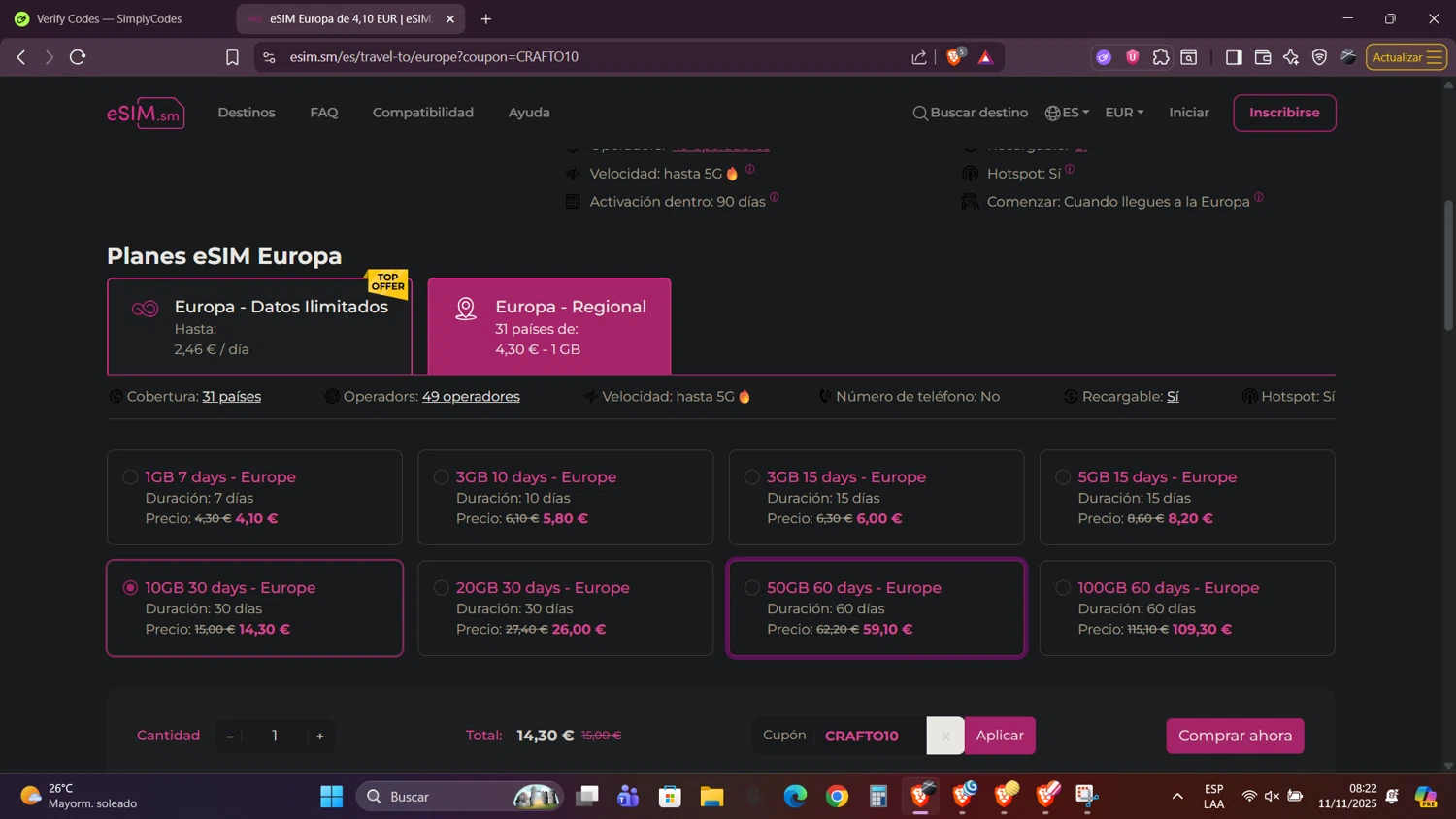
Task: Click Iniciar to log in
Action: (x=1189, y=113)
